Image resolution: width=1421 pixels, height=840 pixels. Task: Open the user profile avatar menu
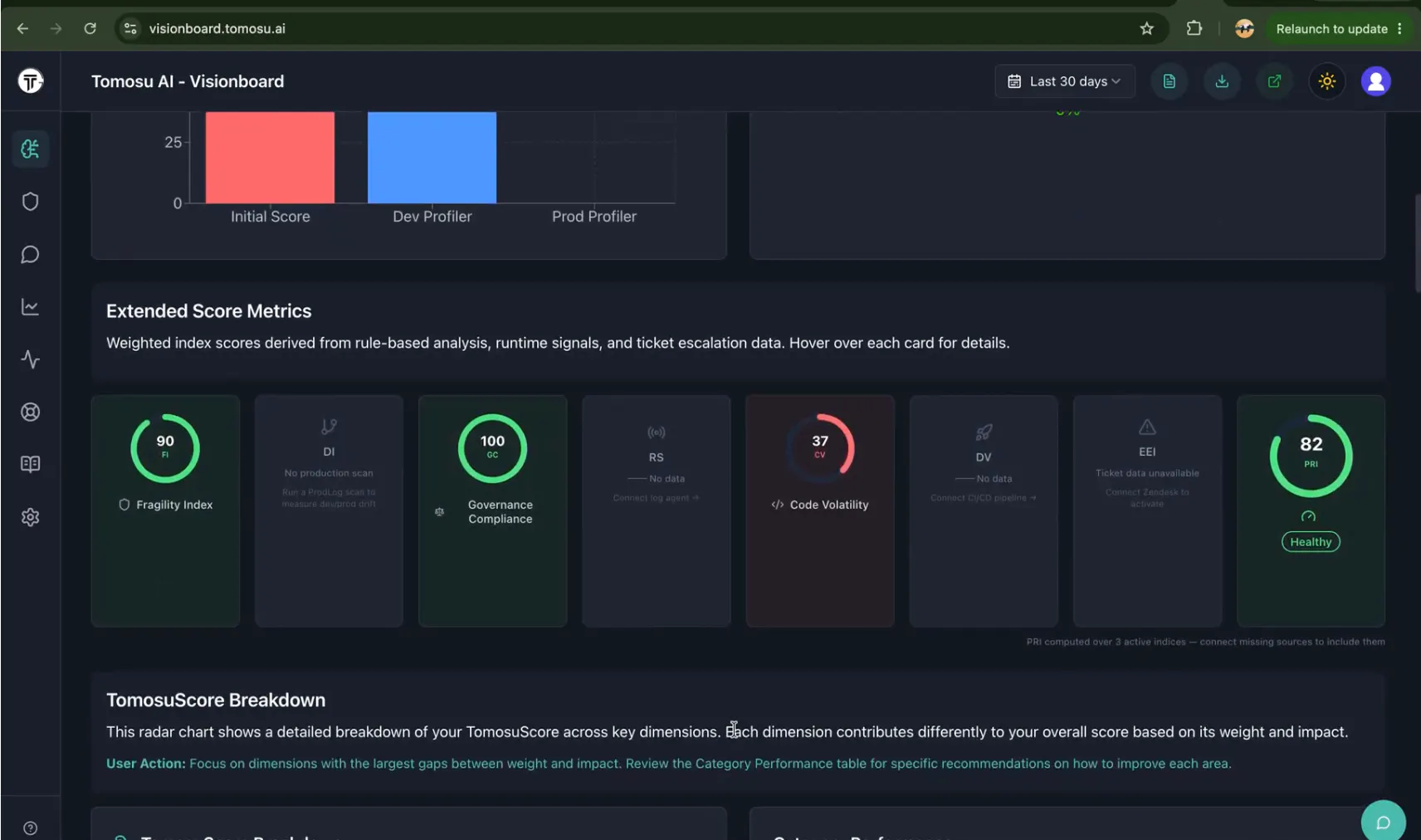tap(1376, 81)
